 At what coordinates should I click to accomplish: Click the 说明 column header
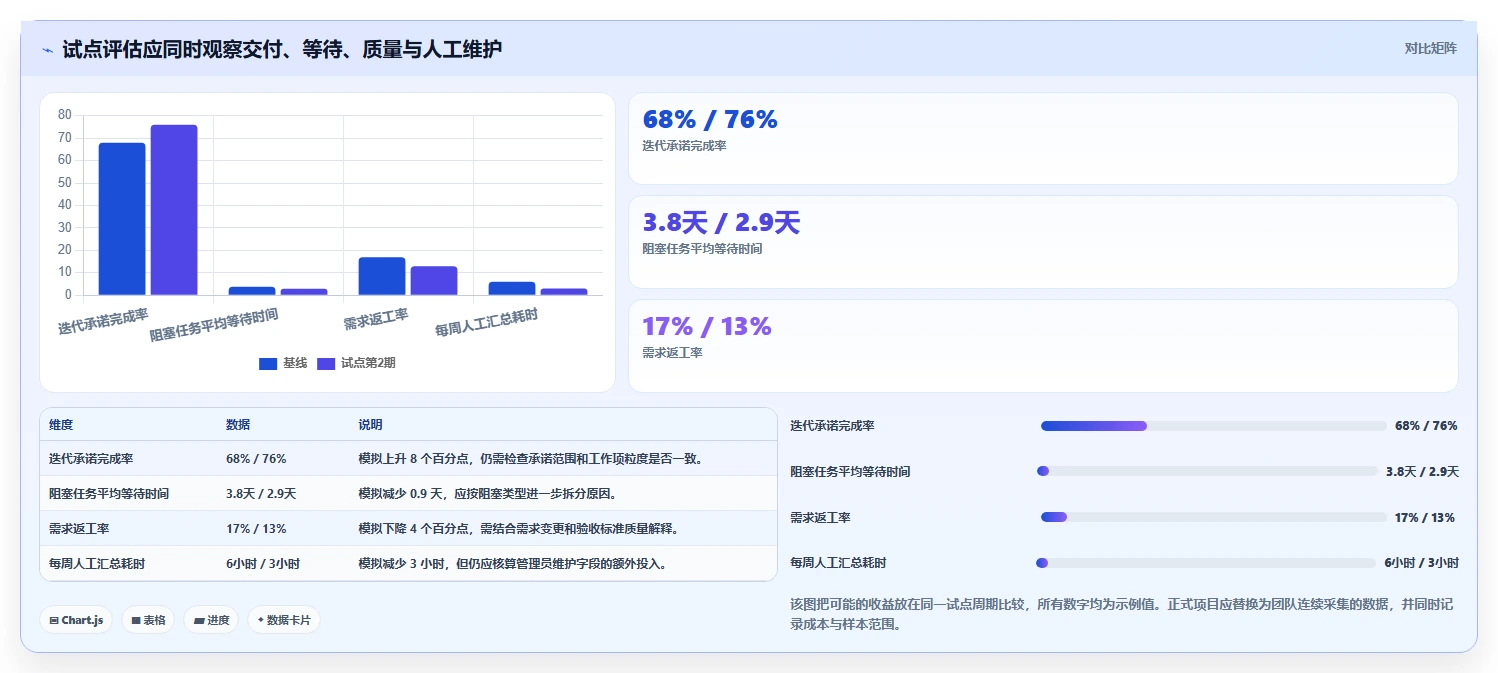[370, 425]
